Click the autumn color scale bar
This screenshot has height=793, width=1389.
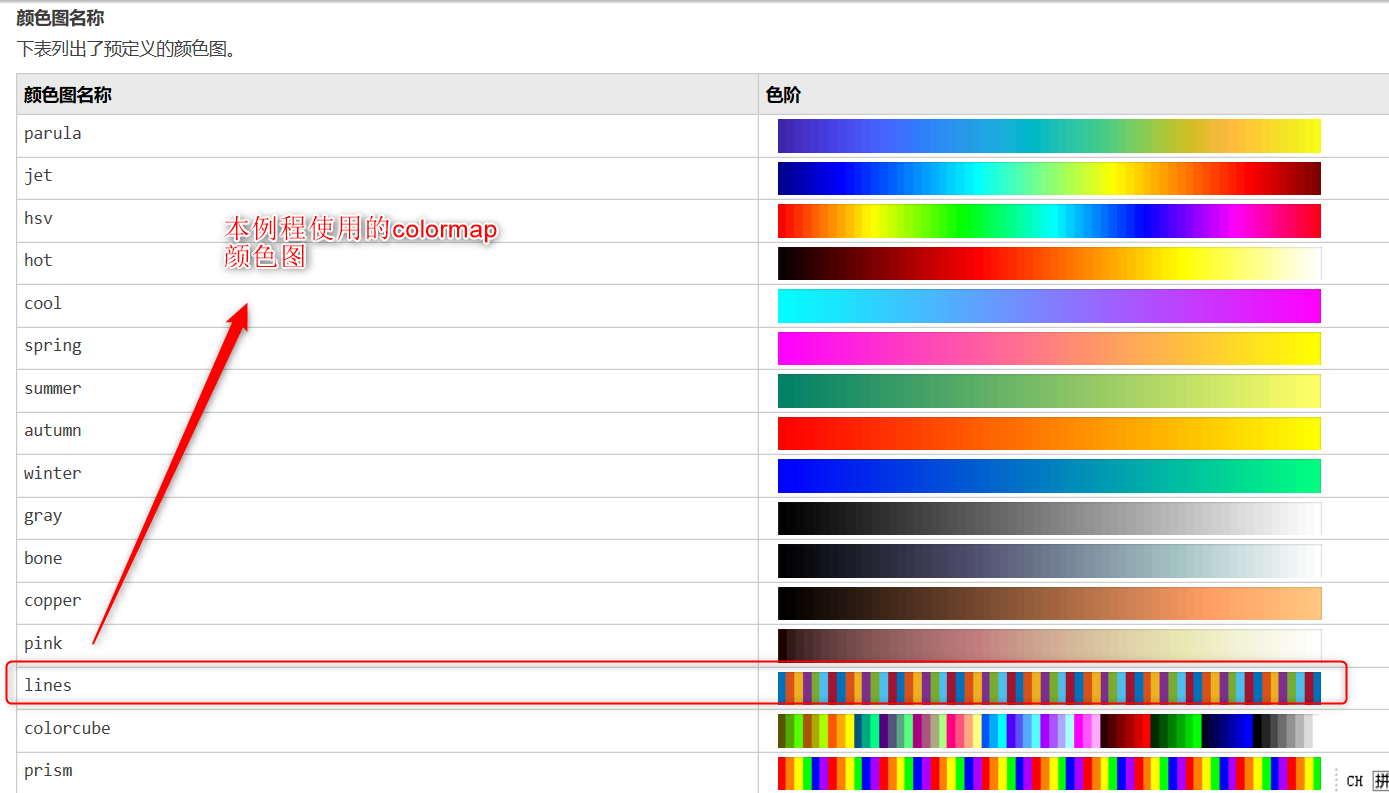[x=1049, y=433]
